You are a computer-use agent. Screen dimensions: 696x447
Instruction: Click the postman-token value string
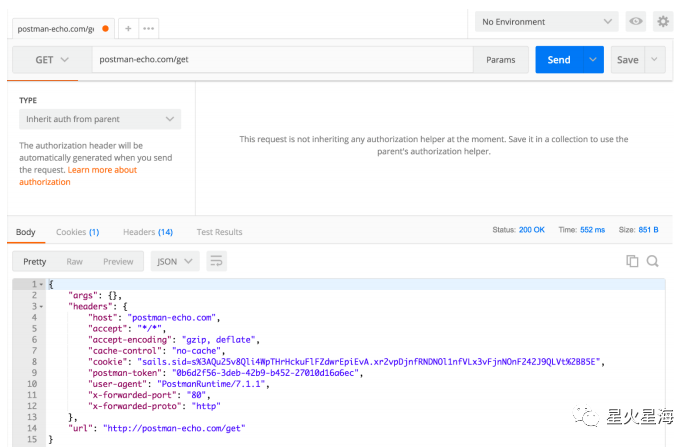[x=265, y=373]
